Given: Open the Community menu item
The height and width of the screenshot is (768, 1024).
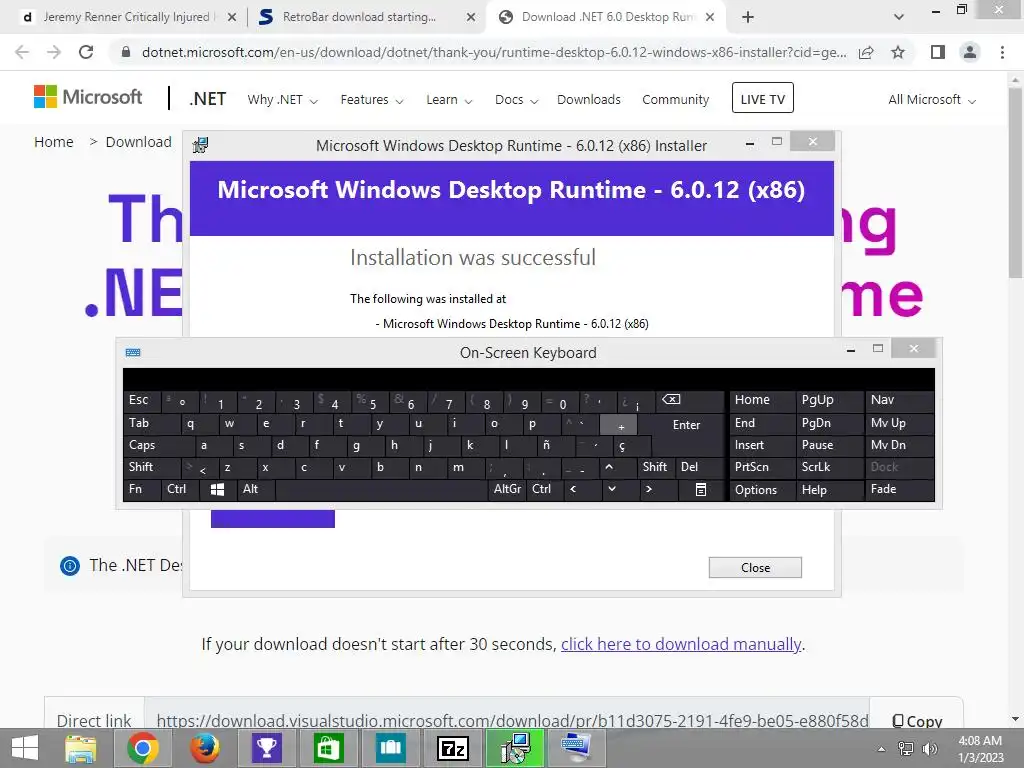Looking at the screenshot, I should click(x=675, y=100).
